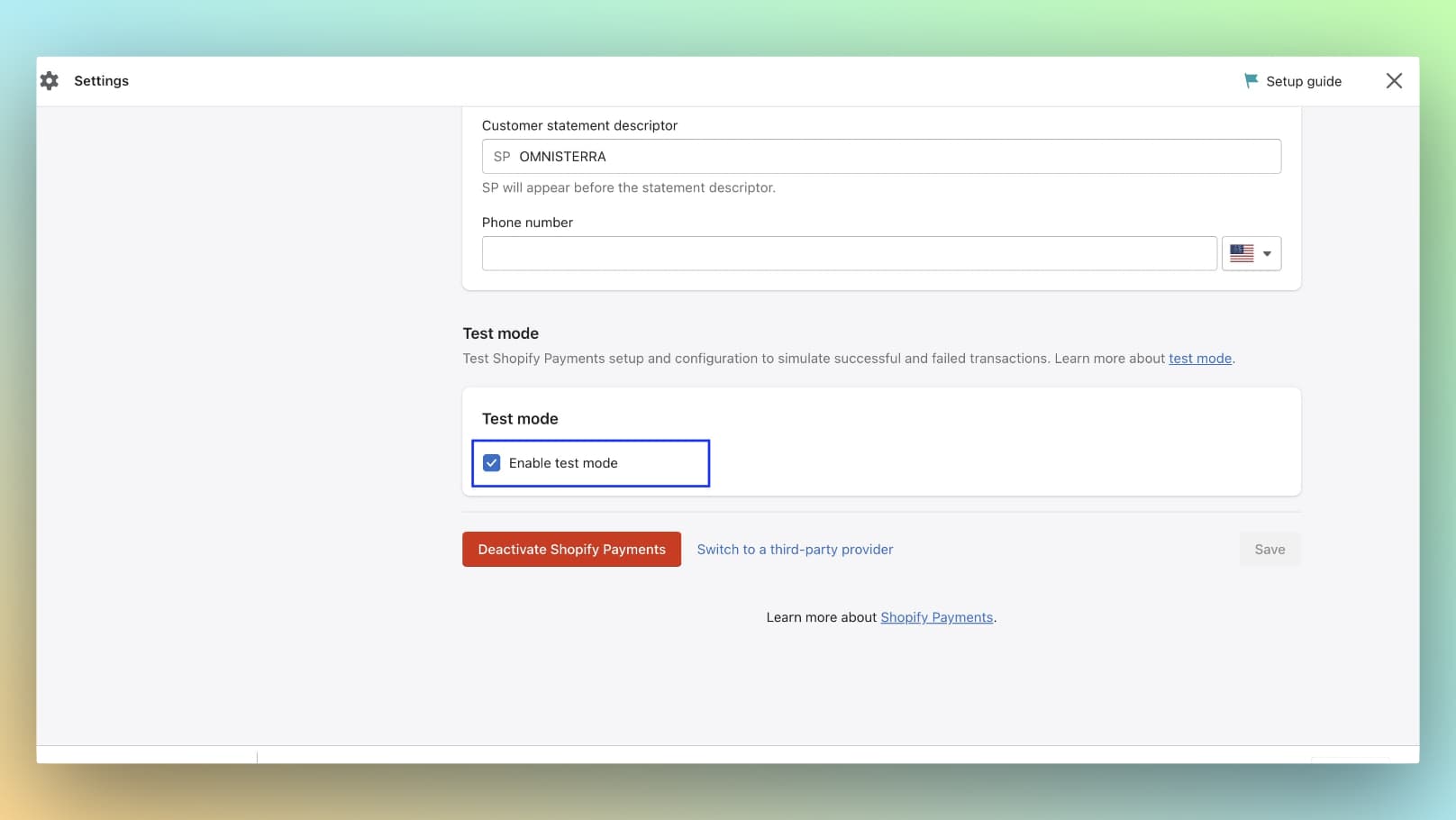Open the Setup guide

tap(1293, 81)
